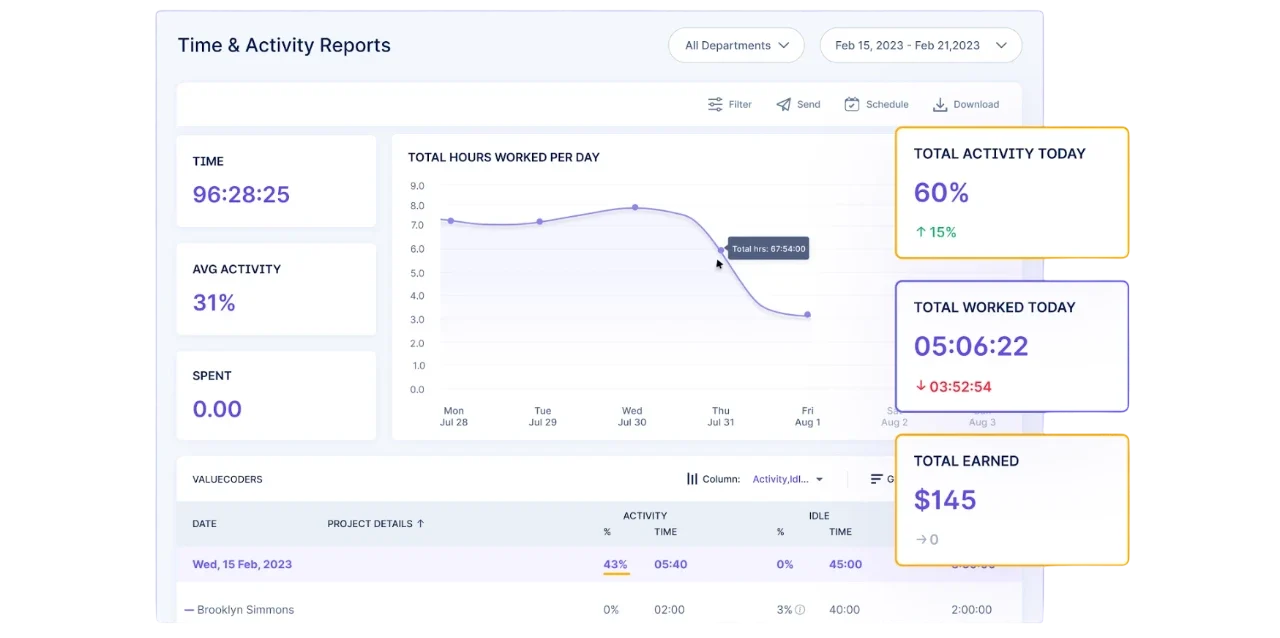Open the Feb 15 - Feb 21 date range picker
The height and width of the screenshot is (638, 1280).
point(920,45)
